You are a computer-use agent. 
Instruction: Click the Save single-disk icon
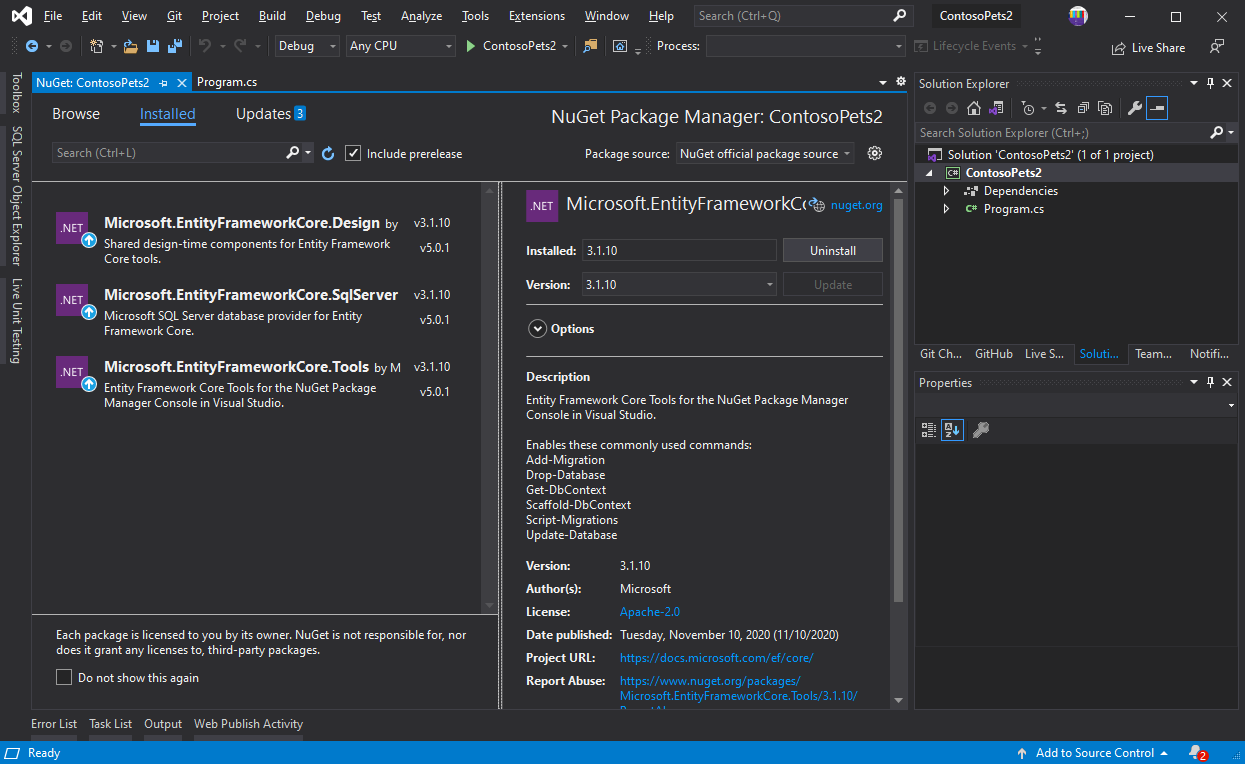point(153,46)
